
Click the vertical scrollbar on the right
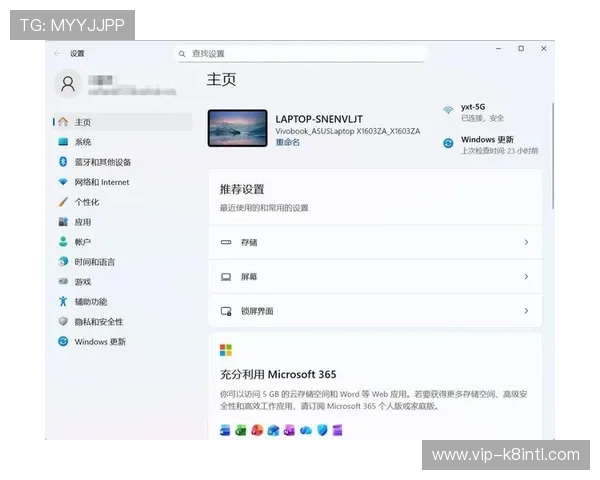553,155
